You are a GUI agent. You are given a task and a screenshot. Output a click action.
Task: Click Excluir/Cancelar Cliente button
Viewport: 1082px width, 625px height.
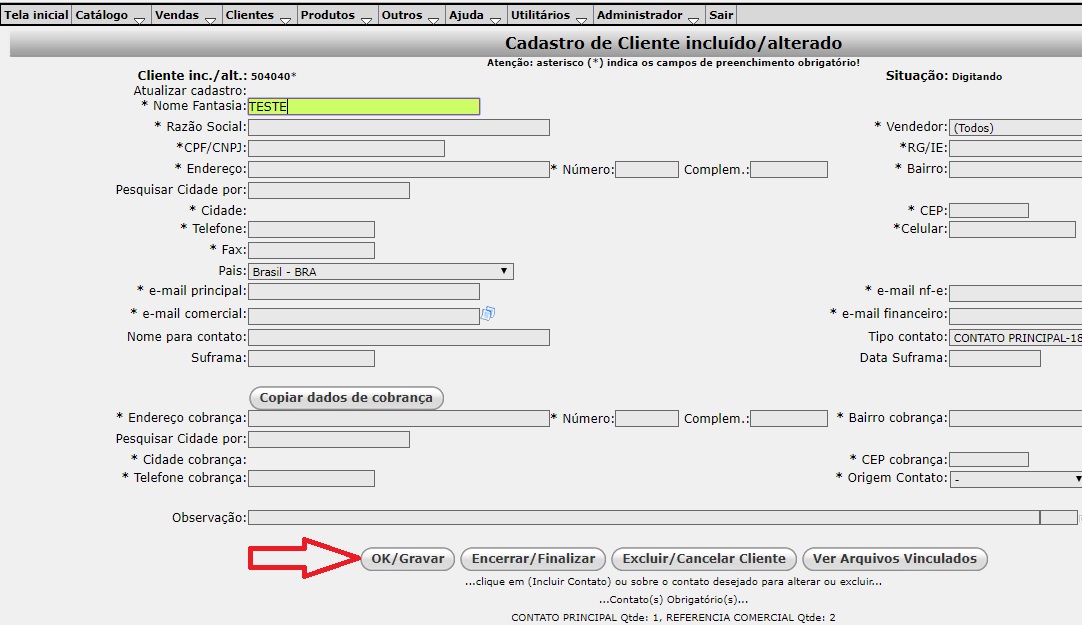pyautogui.click(x=704, y=559)
